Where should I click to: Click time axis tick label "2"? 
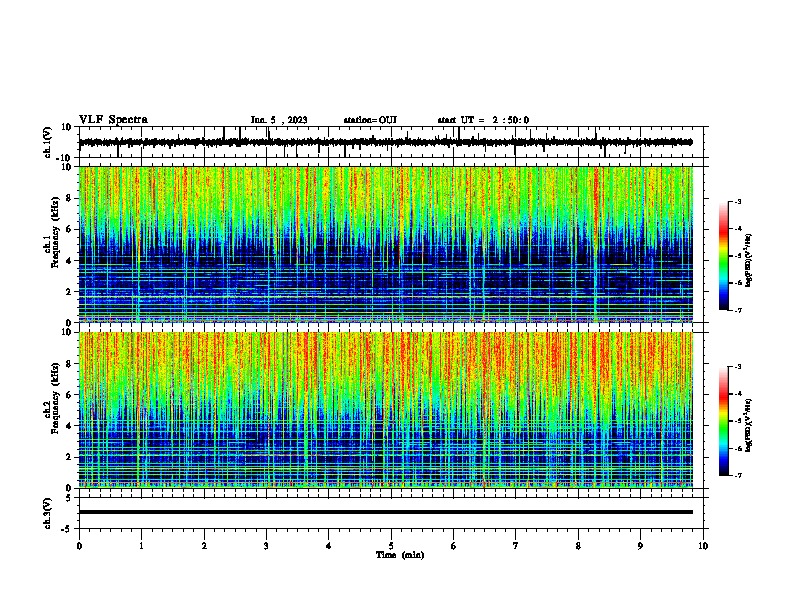(x=204, y=546)
